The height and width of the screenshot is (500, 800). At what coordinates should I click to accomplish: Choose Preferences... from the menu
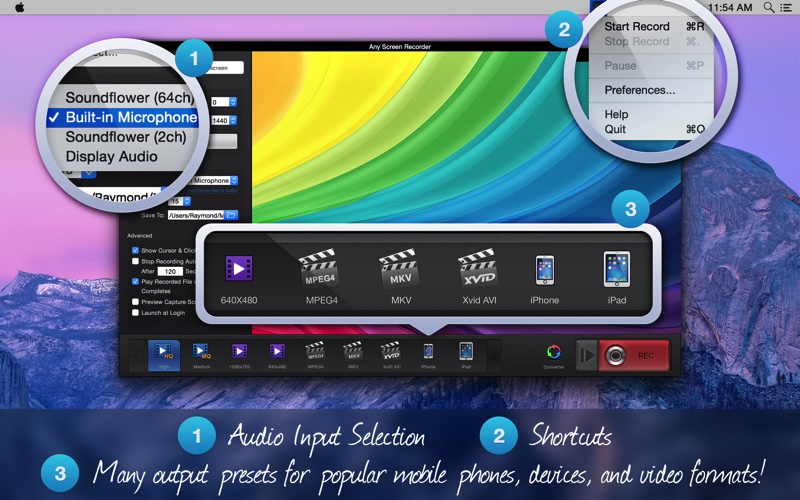click(640, 90)
